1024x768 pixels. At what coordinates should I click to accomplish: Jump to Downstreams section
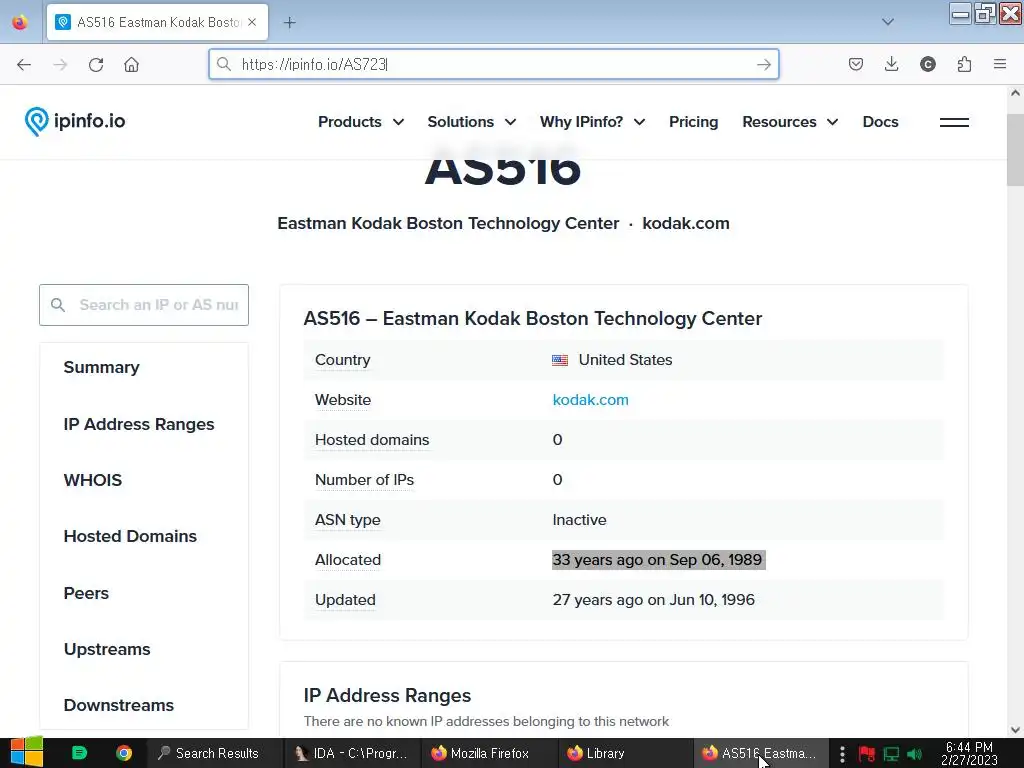[119, 705]
